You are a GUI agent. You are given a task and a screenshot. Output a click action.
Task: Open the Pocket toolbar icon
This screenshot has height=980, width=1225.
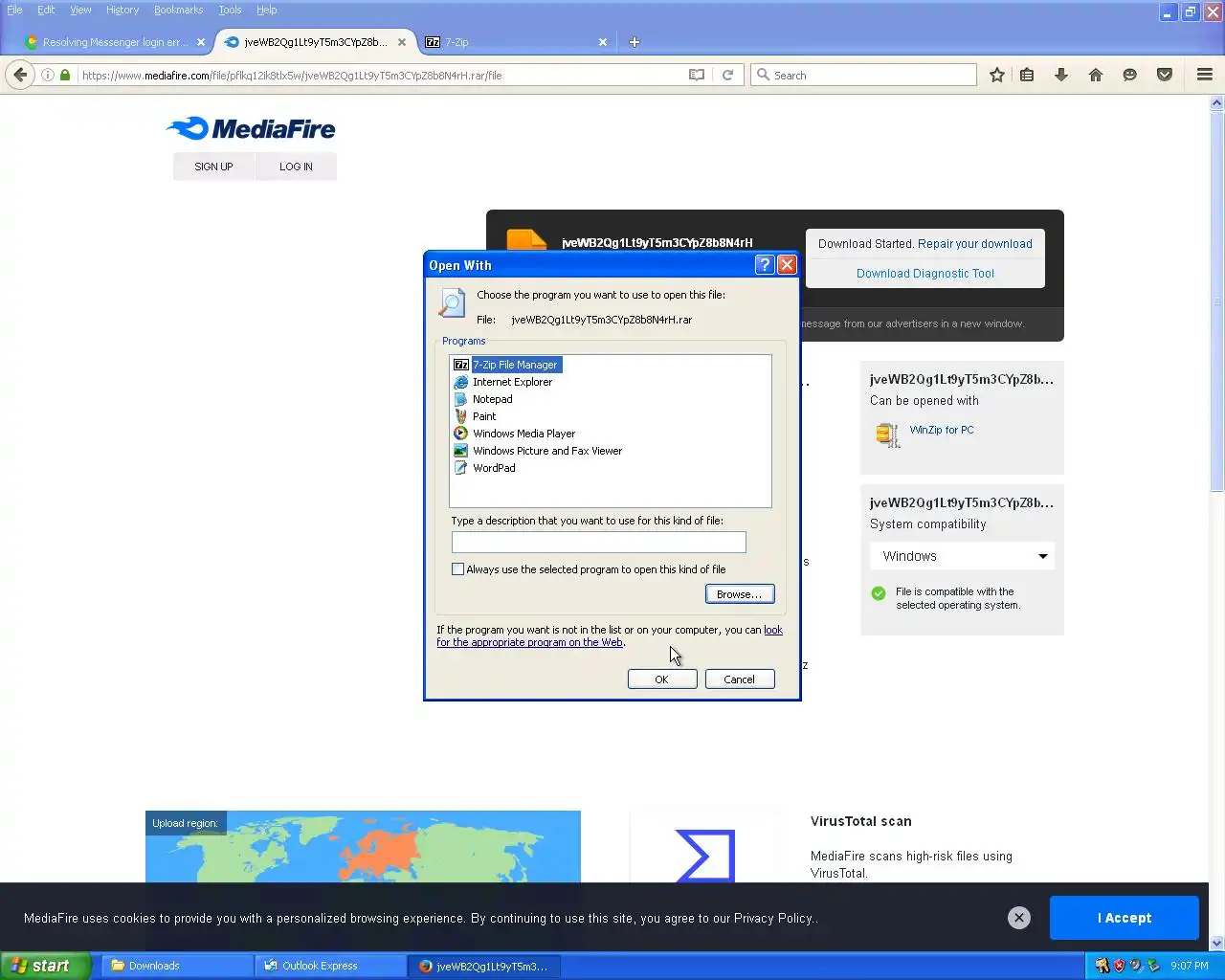(x=1165, y=75)
